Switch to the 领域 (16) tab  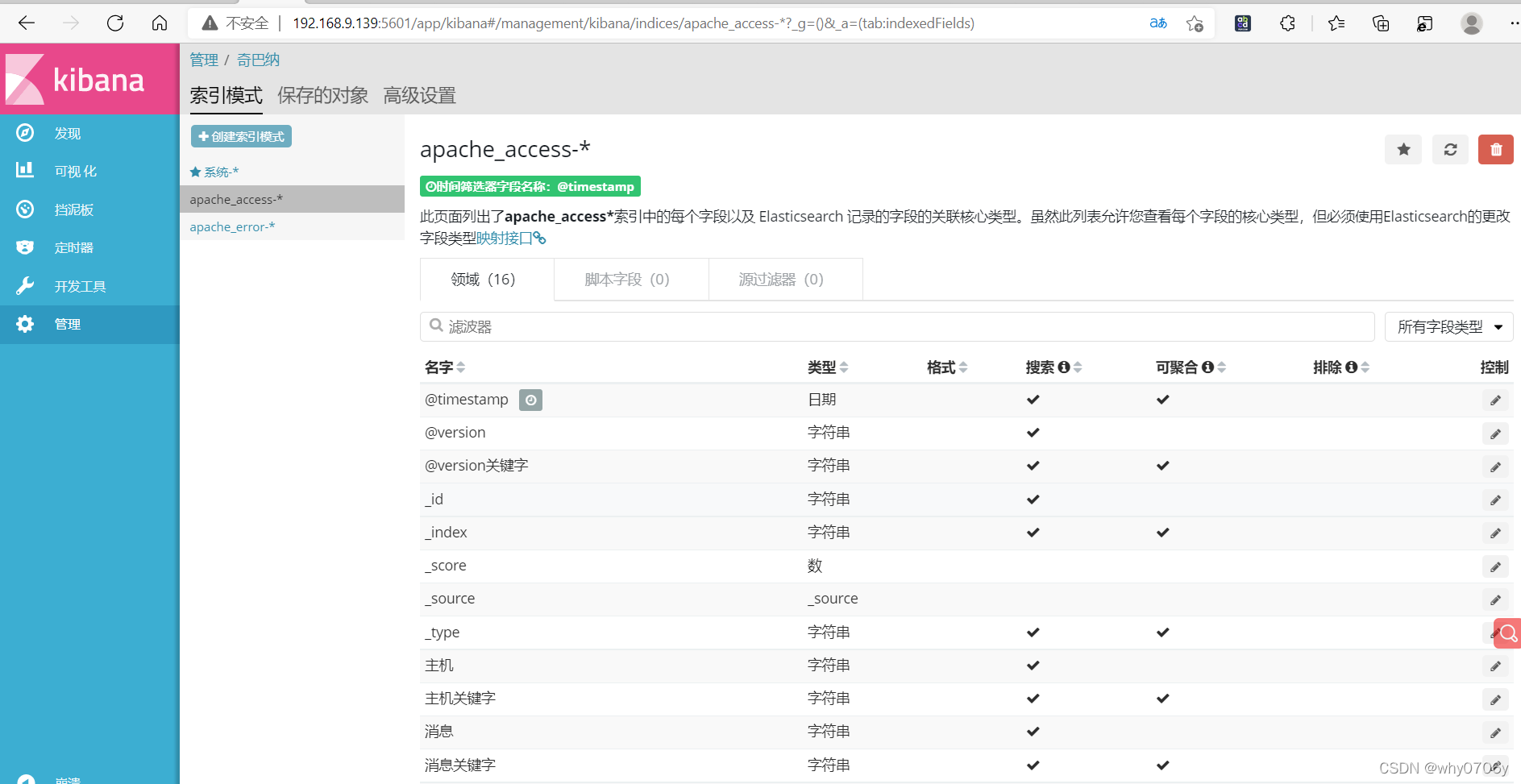tap(487, 280)
